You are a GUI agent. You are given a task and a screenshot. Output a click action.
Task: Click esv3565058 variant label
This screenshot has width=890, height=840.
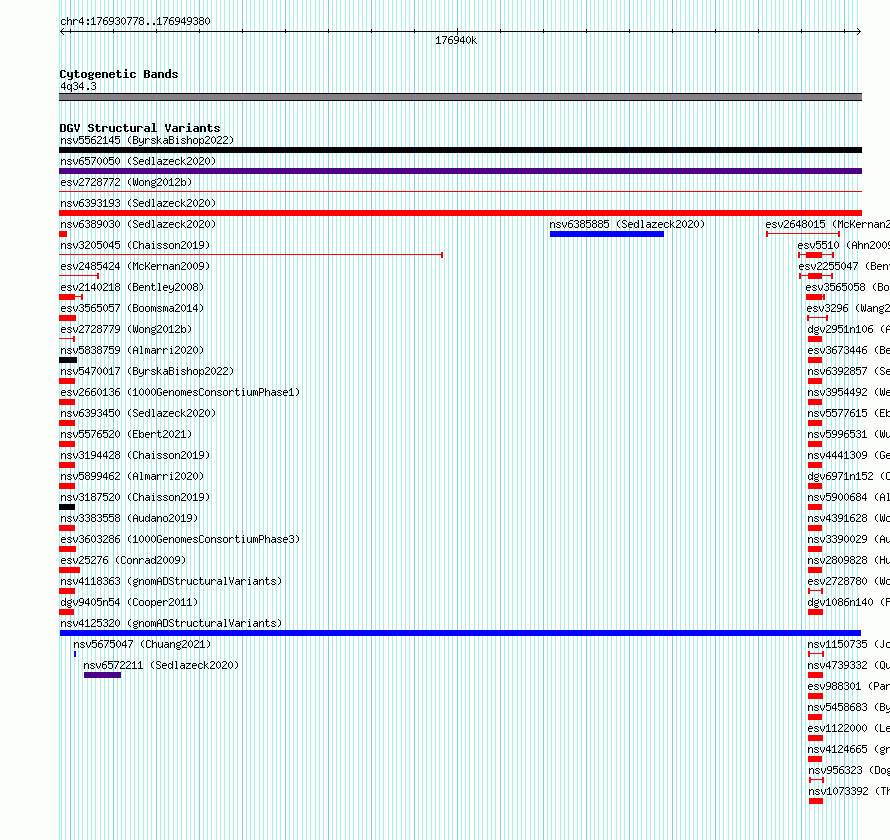pos(847,287)
